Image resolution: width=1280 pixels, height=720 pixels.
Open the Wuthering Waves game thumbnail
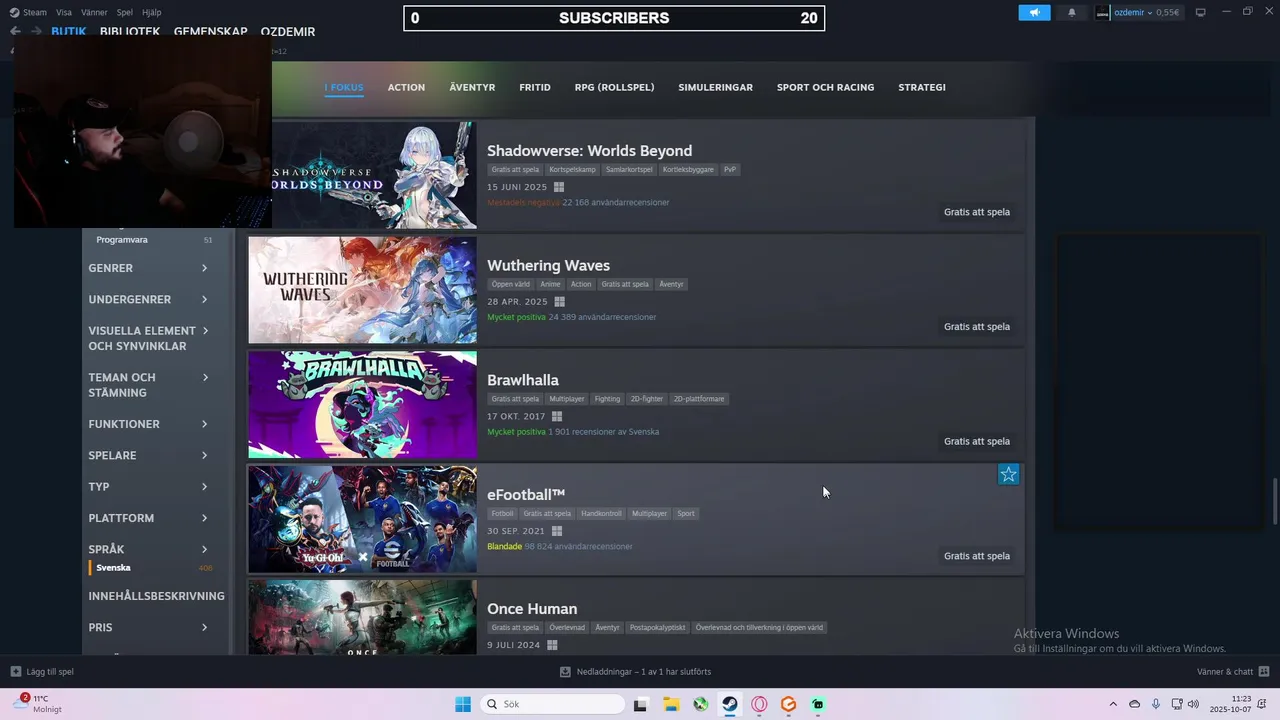(362, 290)
